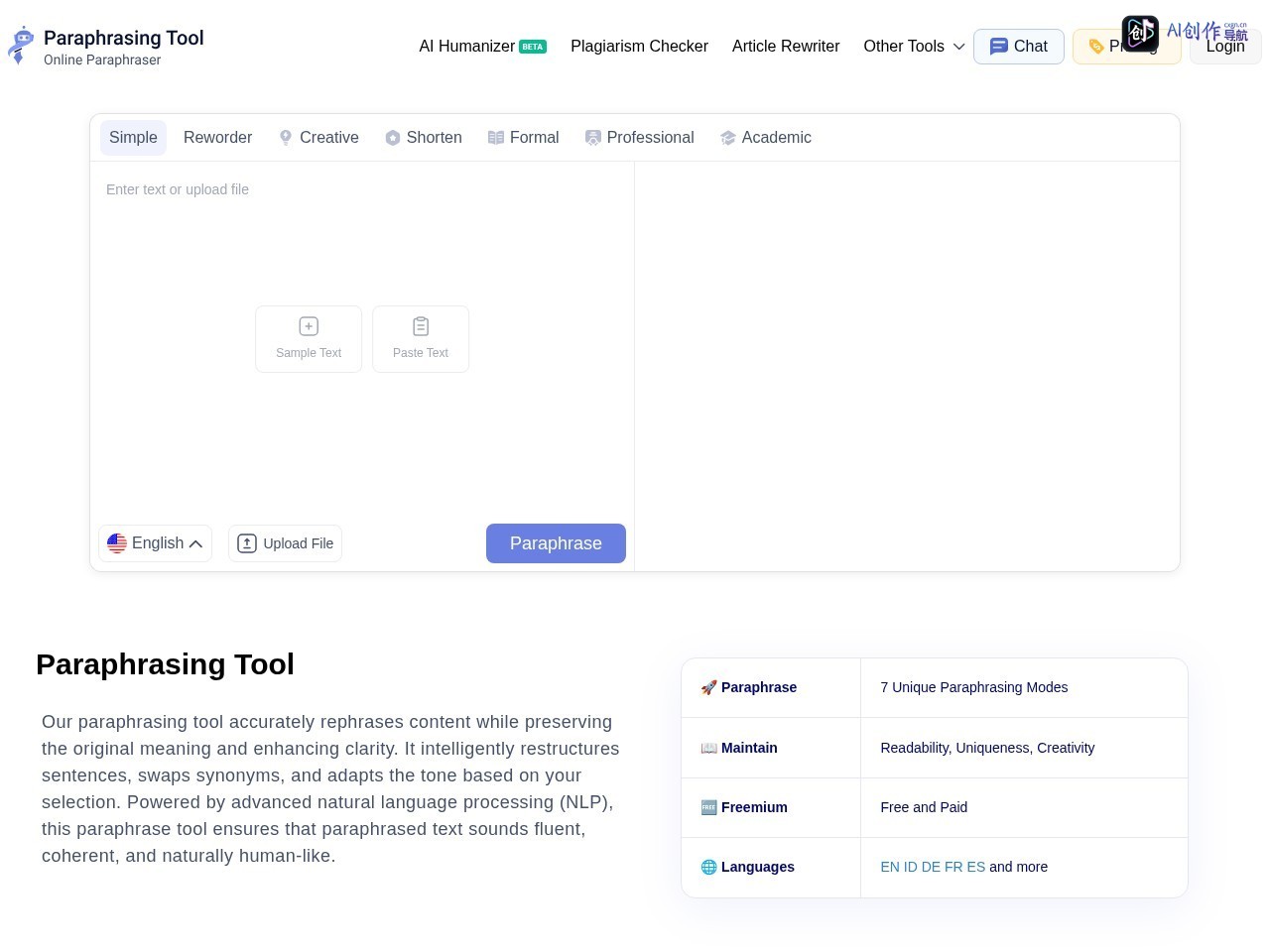Click the Academic graduation cap icon
The image size is (1270, 952).
[x=728, y=138]
